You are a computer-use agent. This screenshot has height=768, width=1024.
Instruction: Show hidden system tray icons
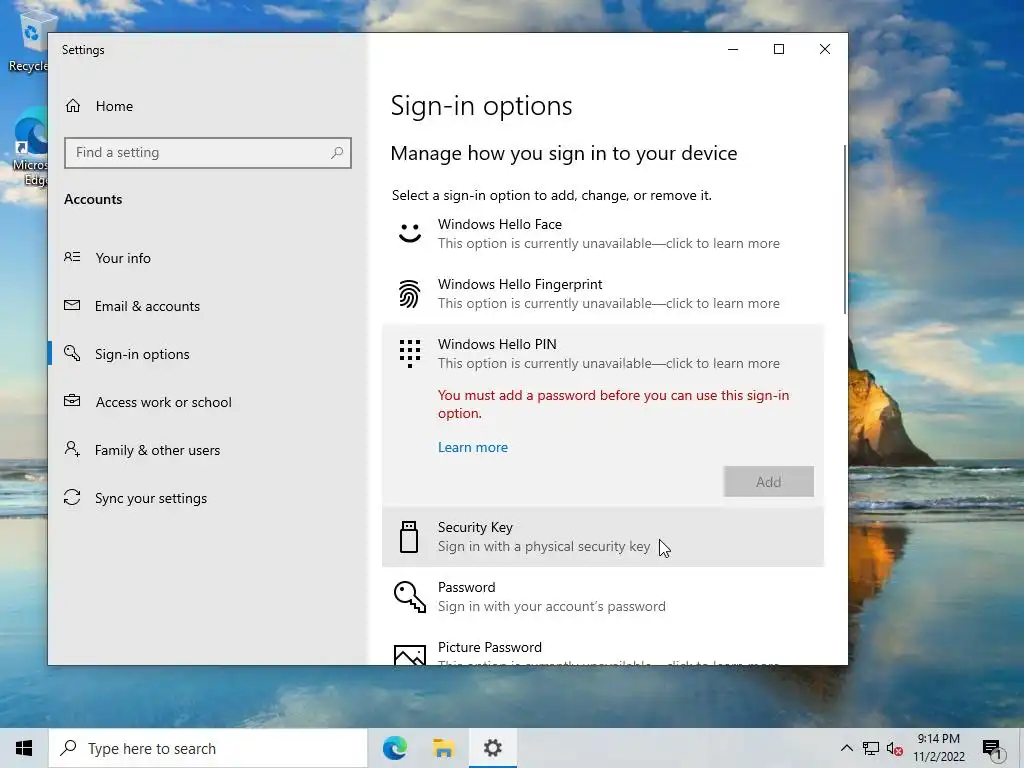tap(846, 748)
